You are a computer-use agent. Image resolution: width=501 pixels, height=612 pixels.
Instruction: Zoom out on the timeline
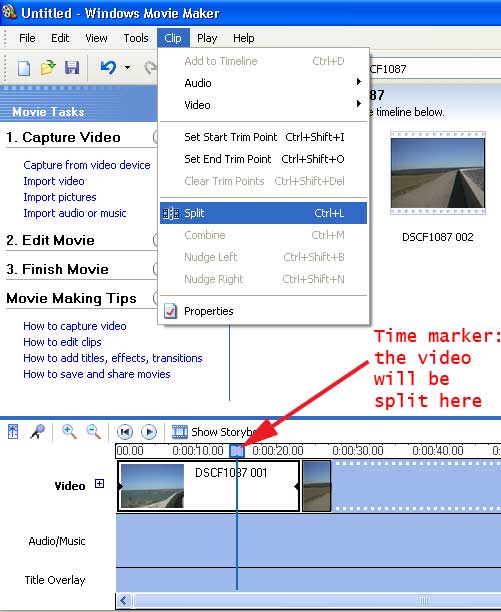[x=94, y=432]
